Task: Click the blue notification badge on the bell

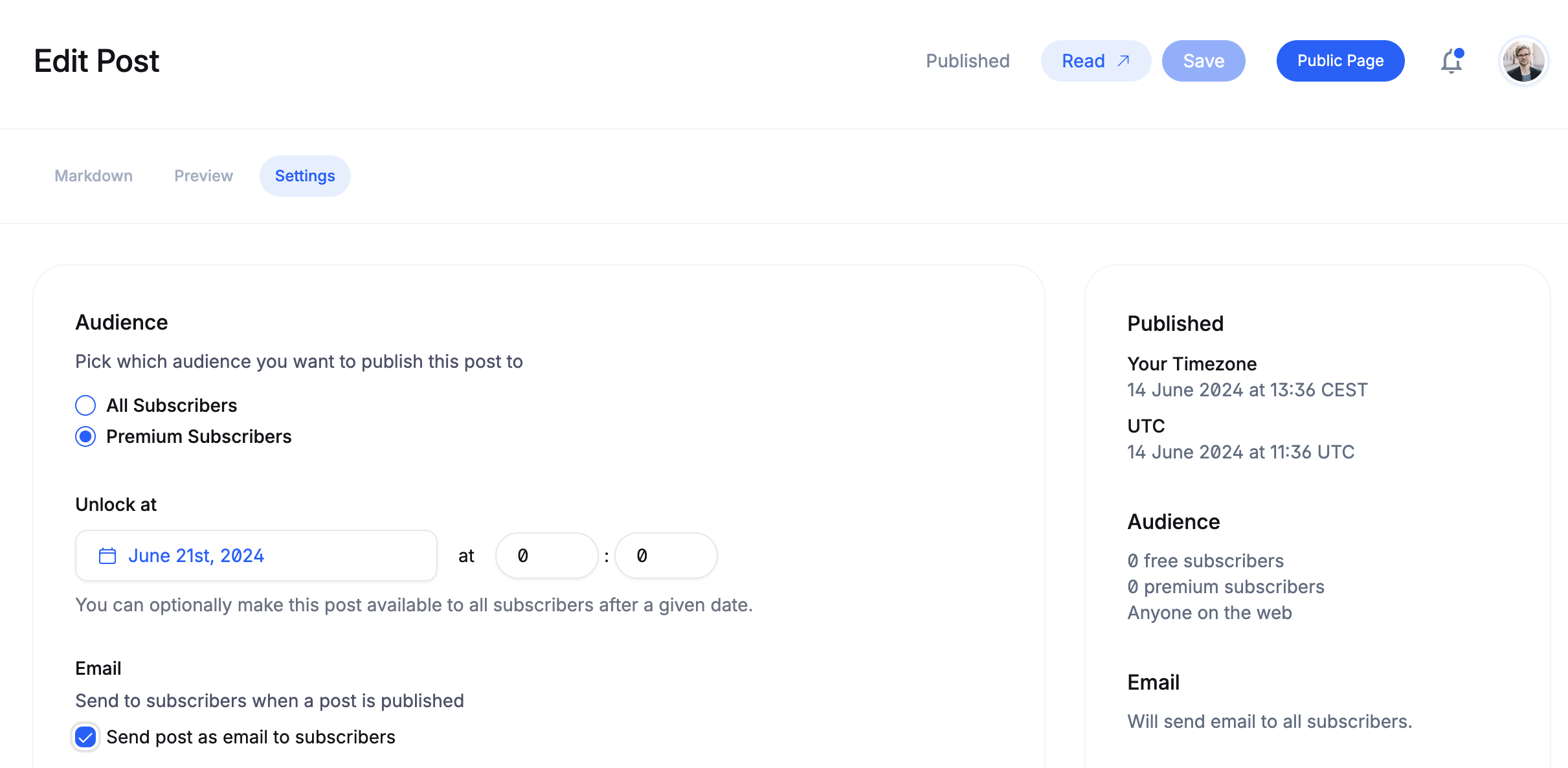Action: point(1459,52)
